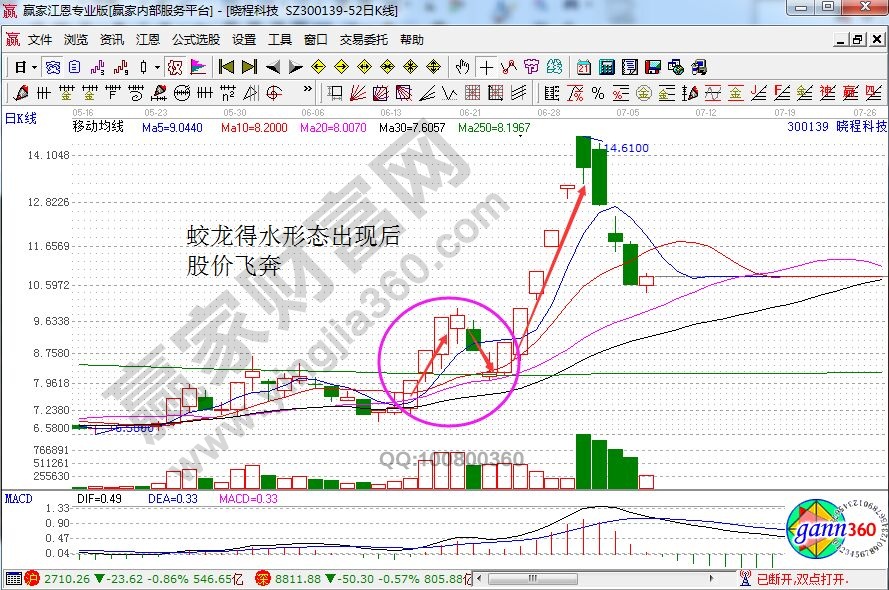Click the hand pan tool icon
Viewport: 889px width, 590px height.
tap(462, 67)
